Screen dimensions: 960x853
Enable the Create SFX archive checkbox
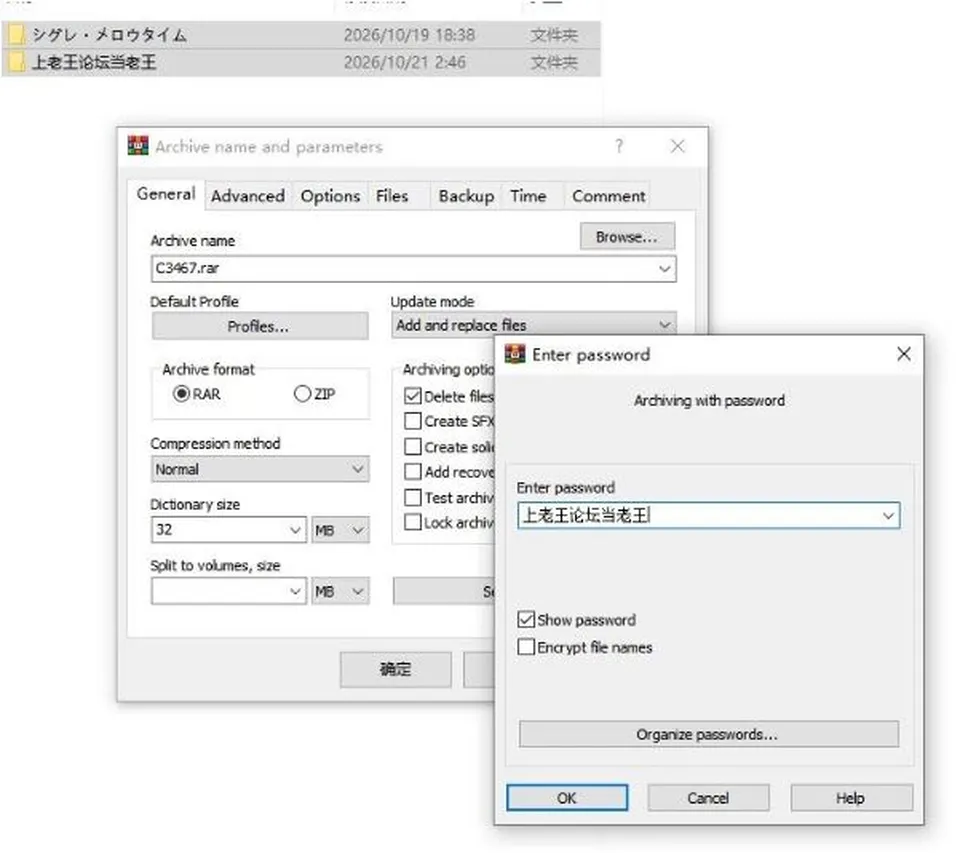click(x=413, y=421)
